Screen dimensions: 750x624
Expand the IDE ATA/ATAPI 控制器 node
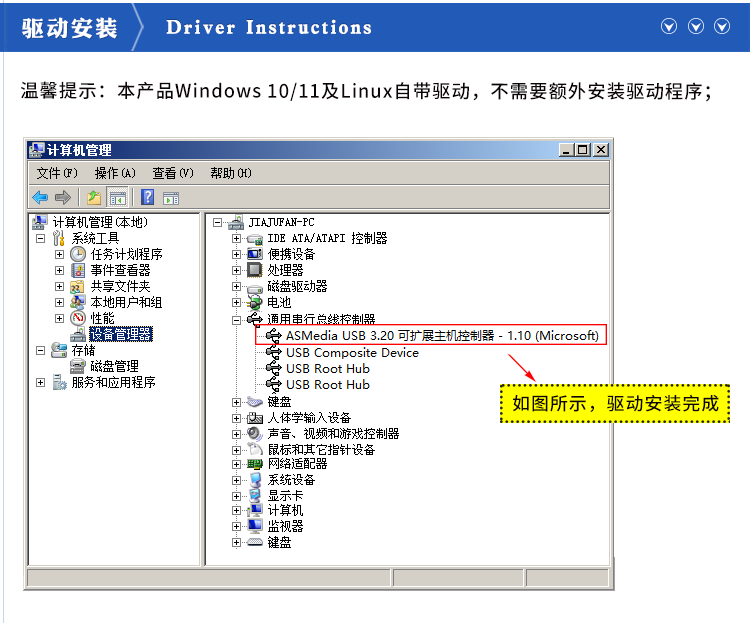tap(236, 238)
